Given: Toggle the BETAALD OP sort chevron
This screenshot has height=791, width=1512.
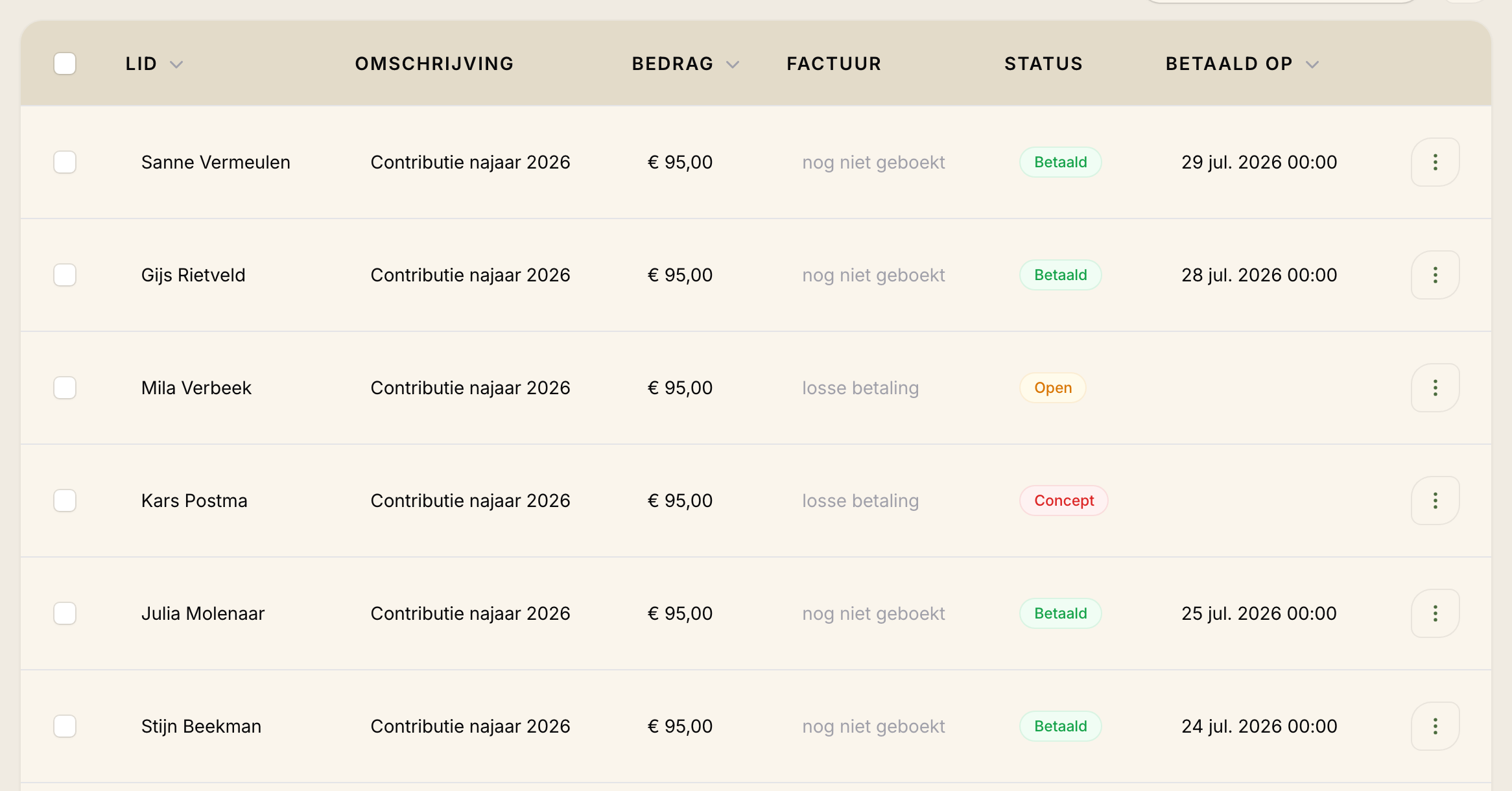Looking at the screenshot, I should tap(1312, 64).
